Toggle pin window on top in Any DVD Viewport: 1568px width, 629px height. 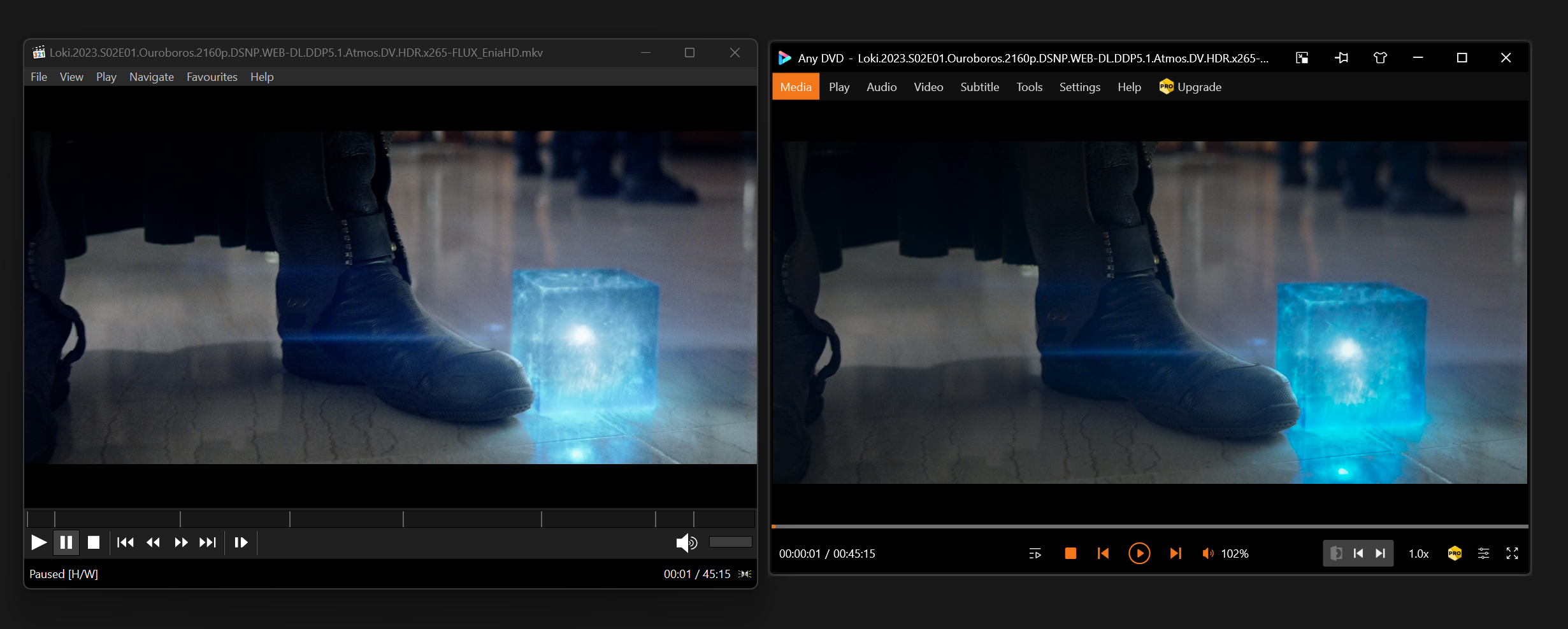pyautogui.click(x=1341, y=58)
